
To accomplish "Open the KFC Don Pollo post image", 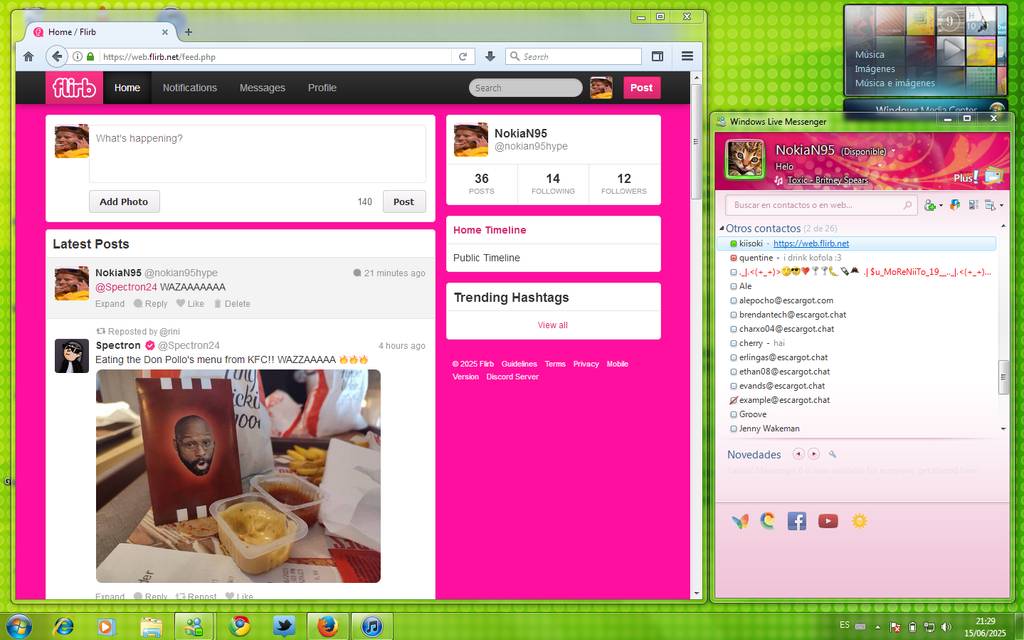I will click(238, 476).
